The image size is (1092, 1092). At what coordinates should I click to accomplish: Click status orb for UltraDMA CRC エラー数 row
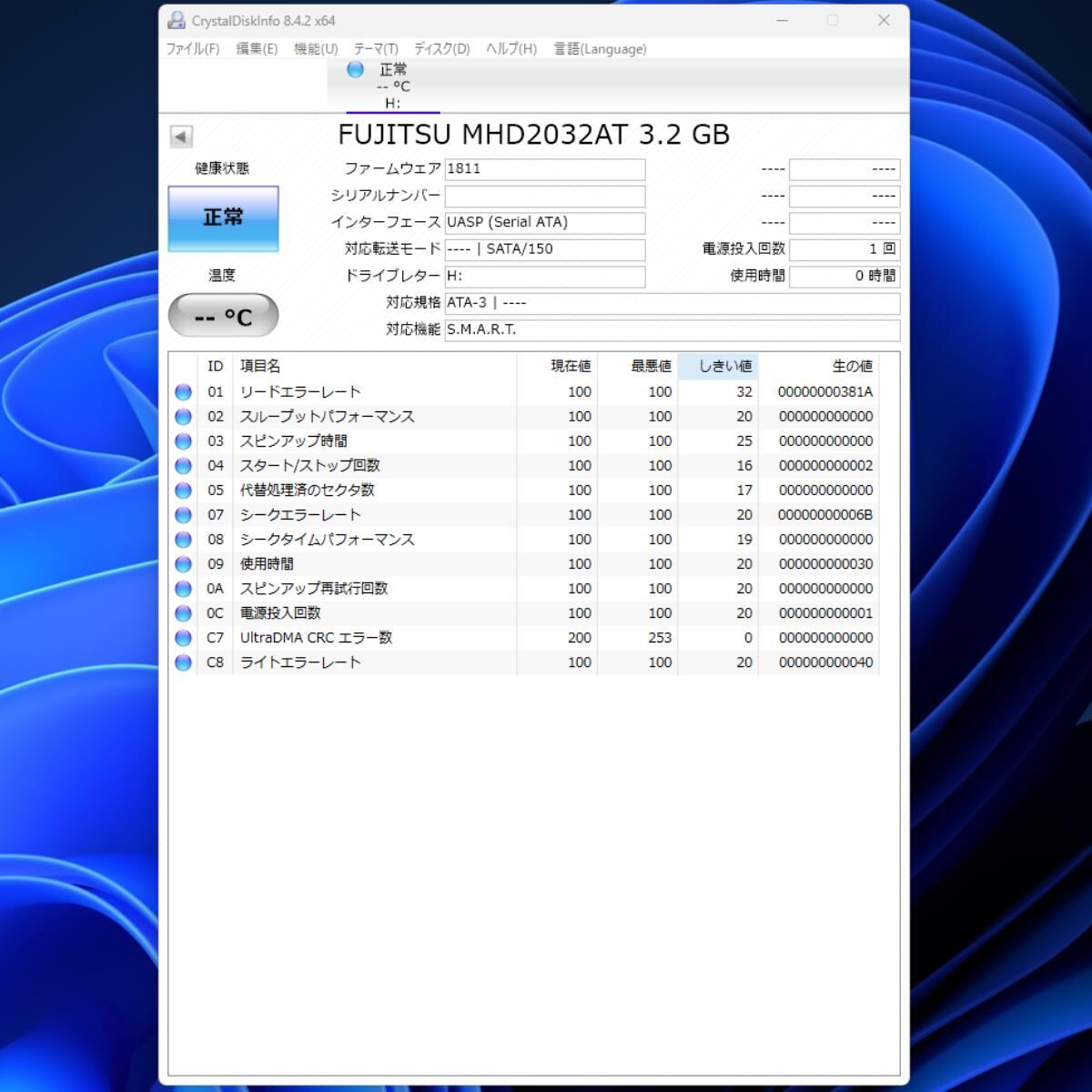pos(183,638)
